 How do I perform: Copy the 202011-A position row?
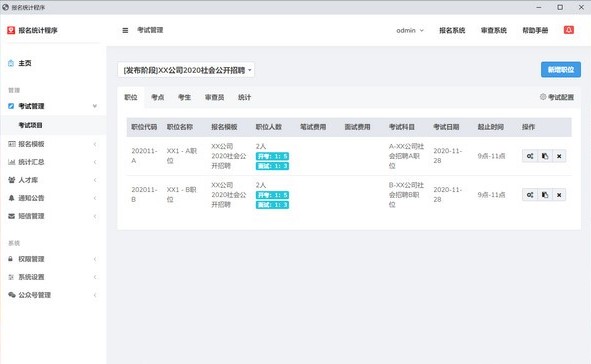(x=545, y=156)
